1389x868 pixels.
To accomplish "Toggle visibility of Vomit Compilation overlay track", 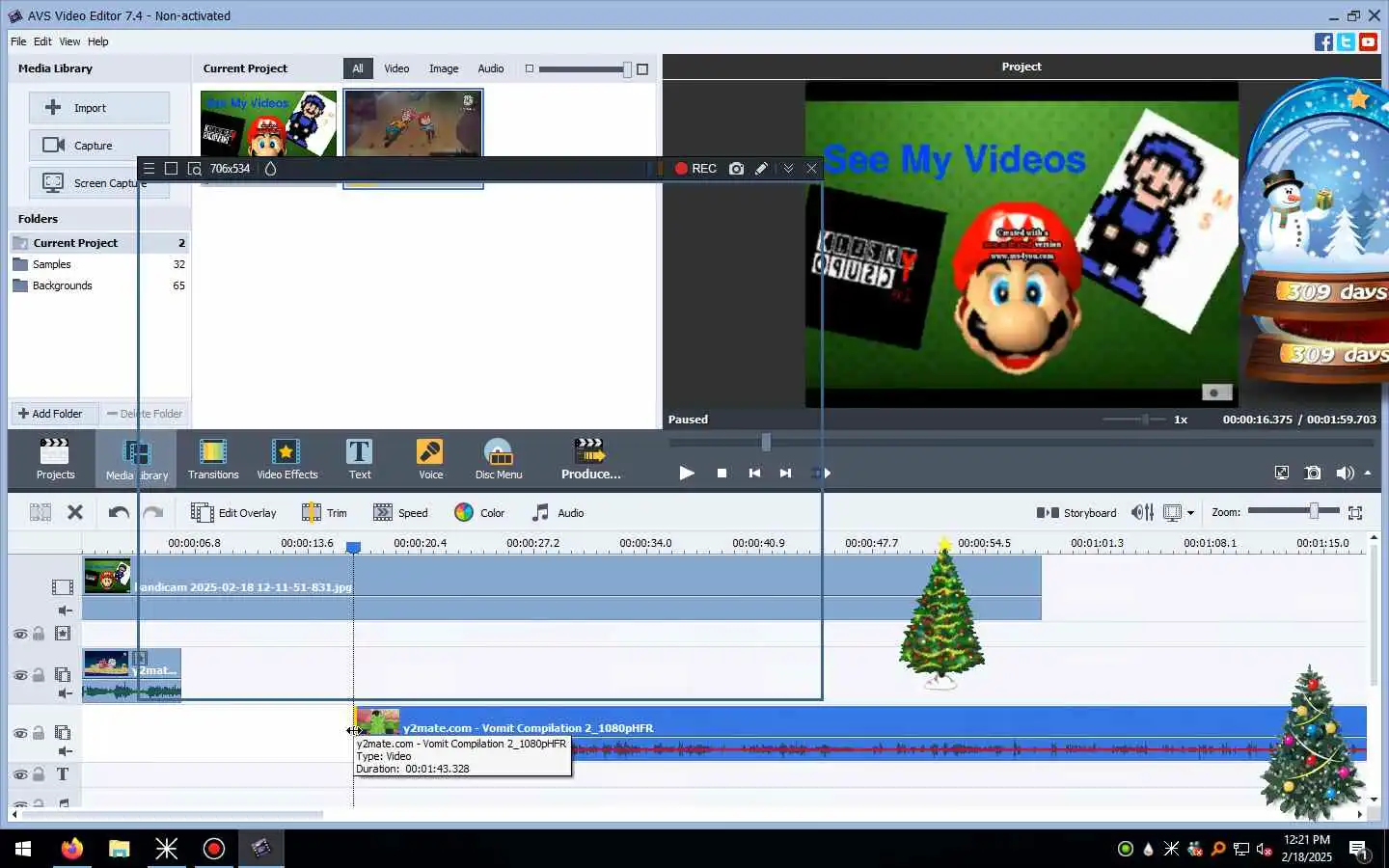I will [20, 733].
